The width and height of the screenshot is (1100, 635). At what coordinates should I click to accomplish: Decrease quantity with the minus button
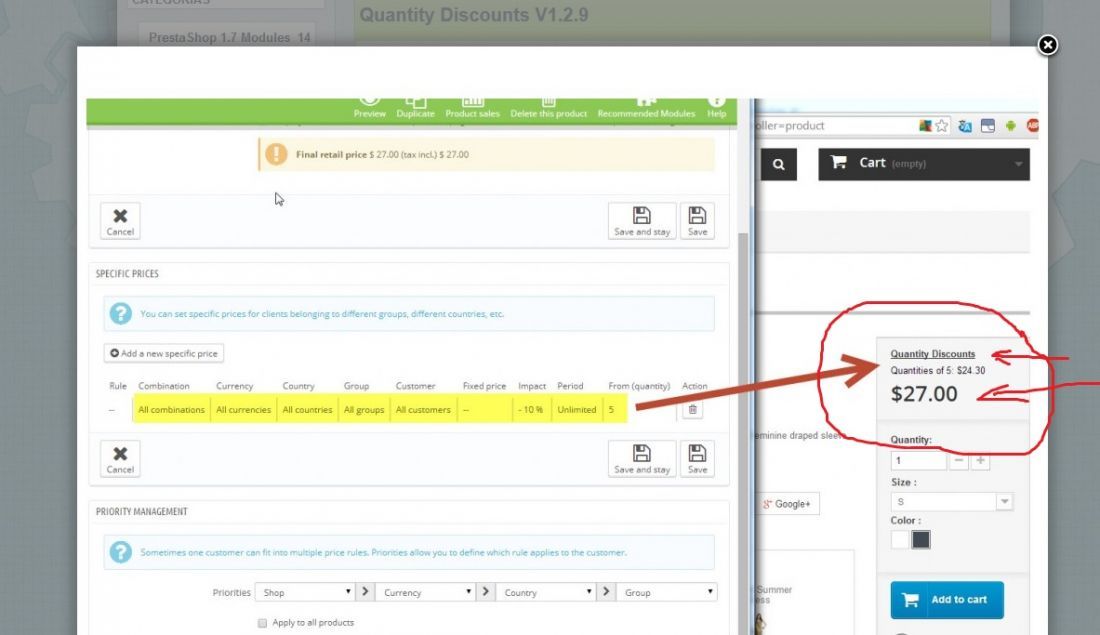[958, 460]
